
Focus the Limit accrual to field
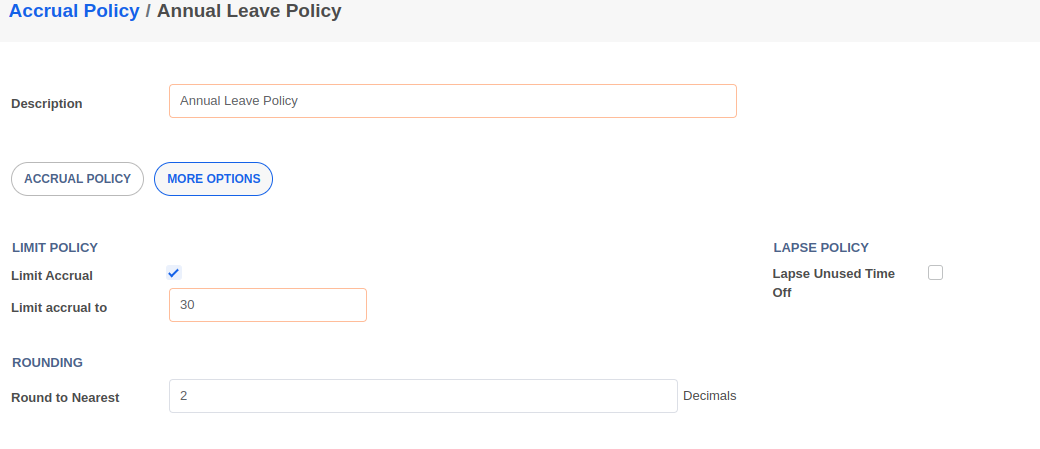click(x=268, y=305)
